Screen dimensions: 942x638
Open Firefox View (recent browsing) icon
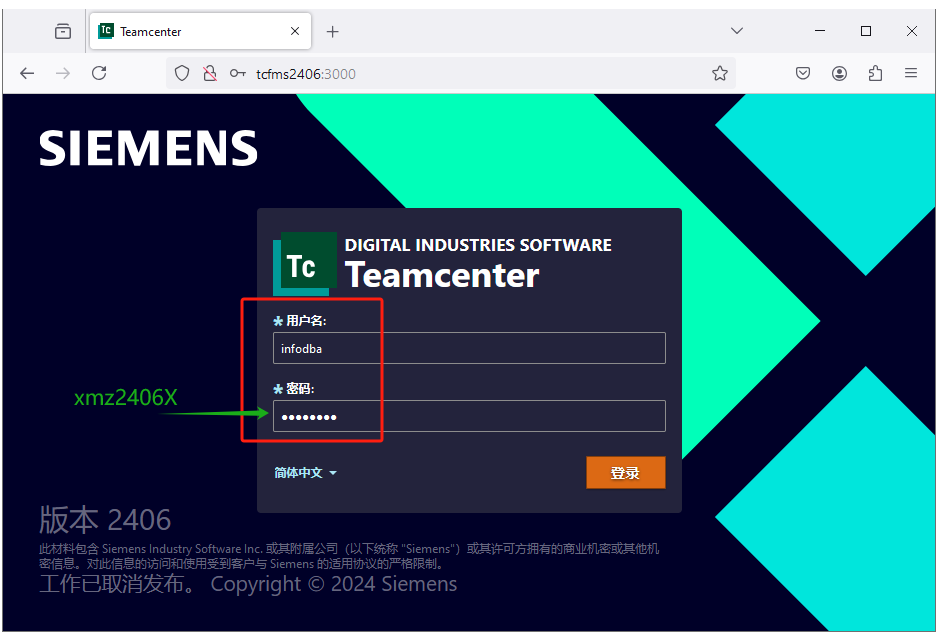pos(63,31)
